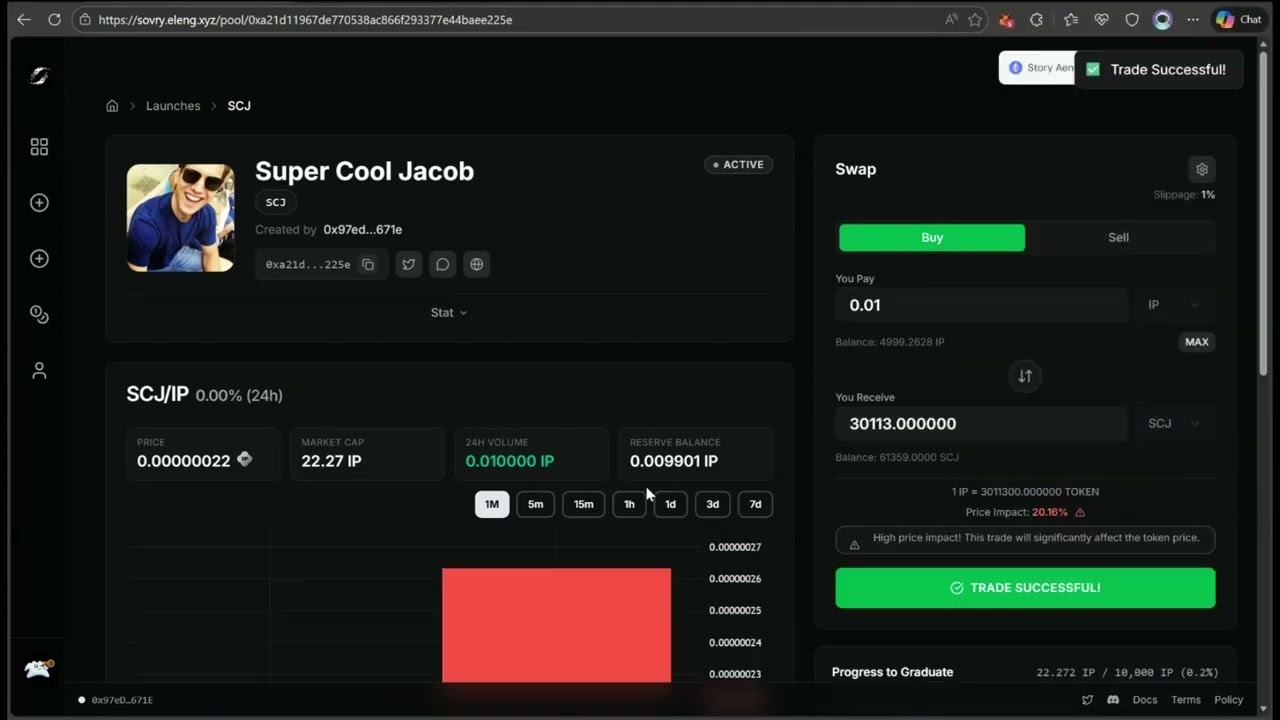Open the Terms footer link

coord(1186,700)
